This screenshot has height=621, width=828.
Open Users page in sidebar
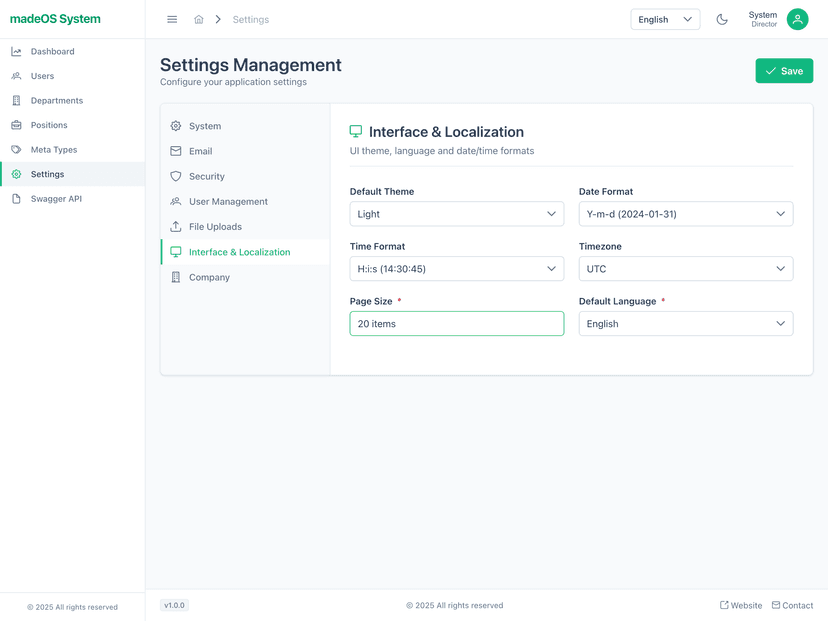[x=72, y=76]
